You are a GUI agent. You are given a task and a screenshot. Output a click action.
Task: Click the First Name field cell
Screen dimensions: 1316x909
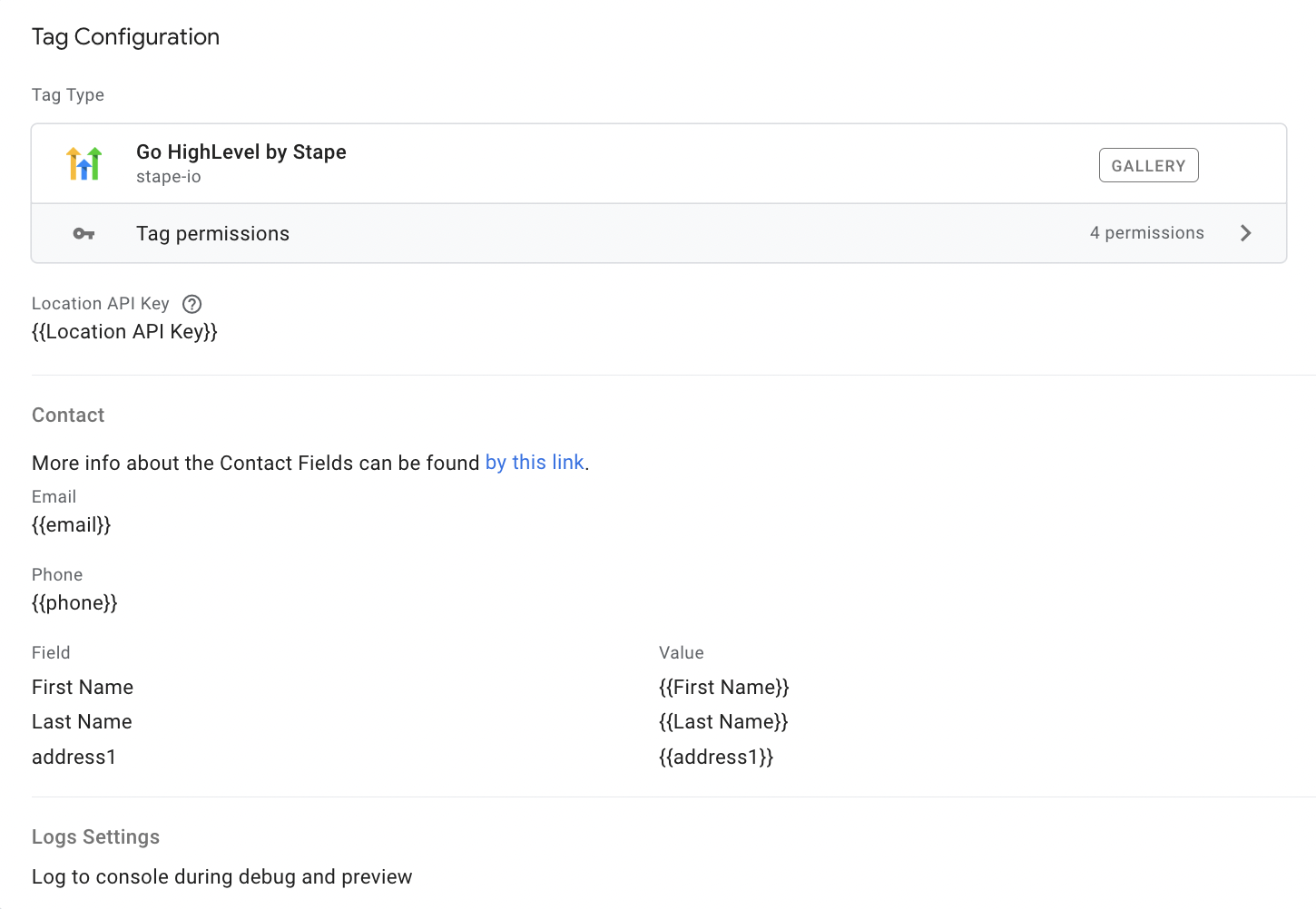tap(83, 688)
